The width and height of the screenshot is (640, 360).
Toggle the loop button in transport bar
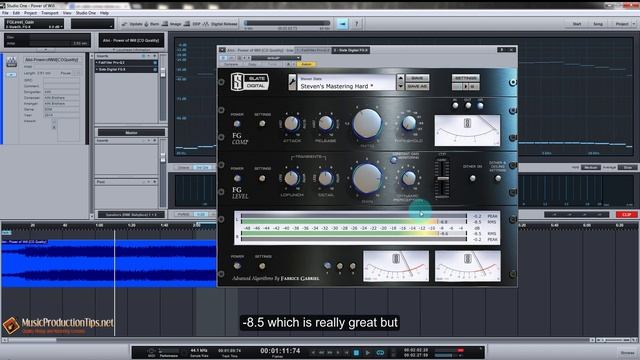(x=380, y=353)
